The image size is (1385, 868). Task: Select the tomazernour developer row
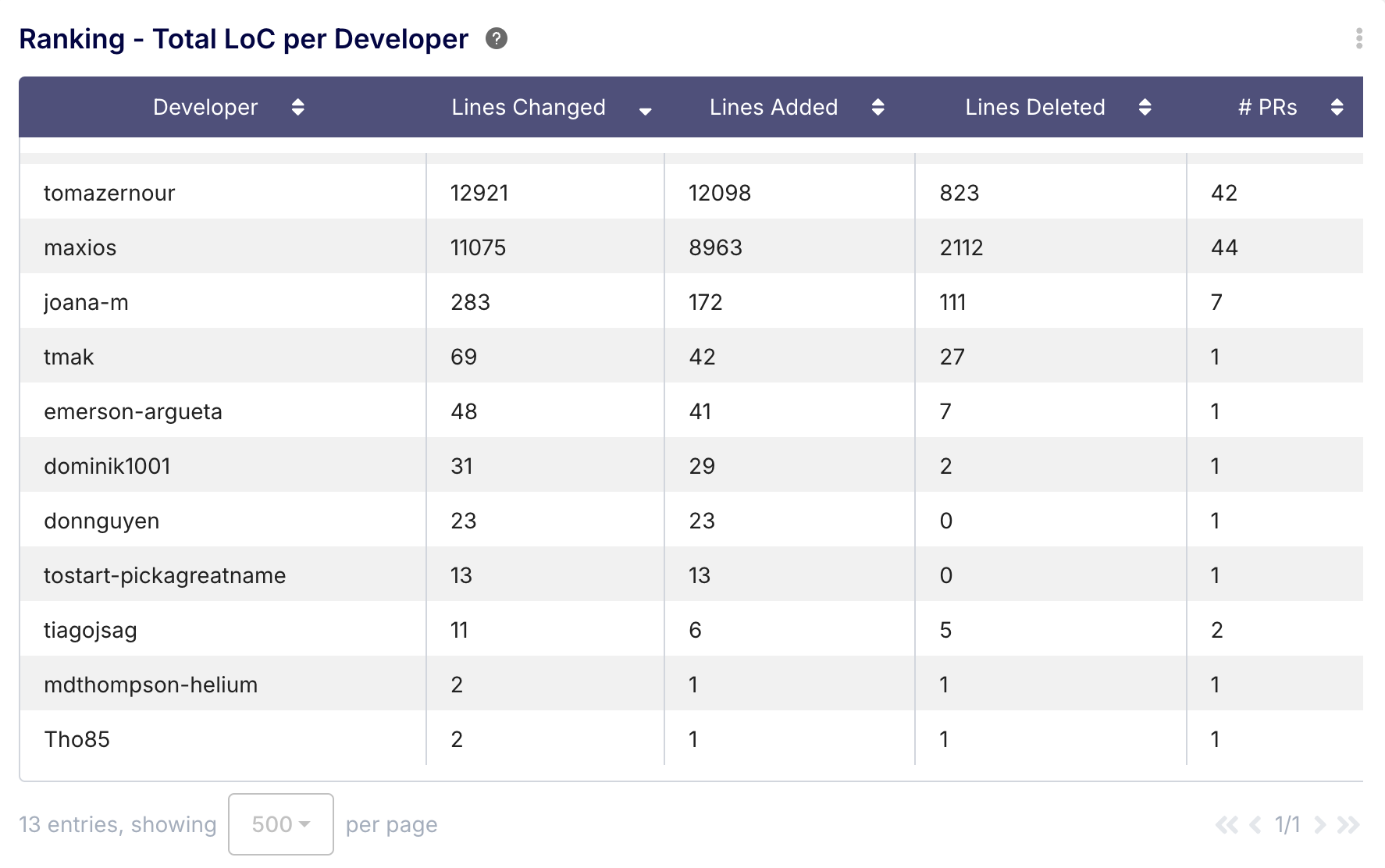tap(109, 193)
